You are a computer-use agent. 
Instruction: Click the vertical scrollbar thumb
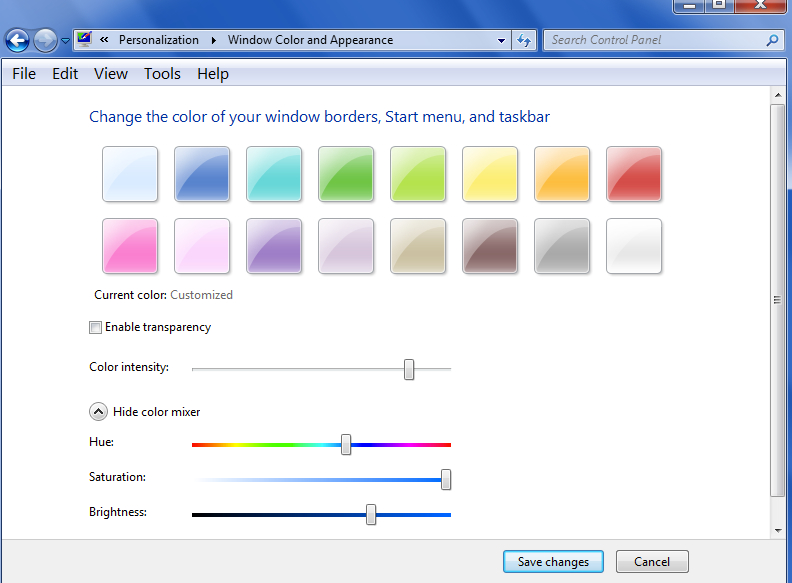[x=778, y=301]
